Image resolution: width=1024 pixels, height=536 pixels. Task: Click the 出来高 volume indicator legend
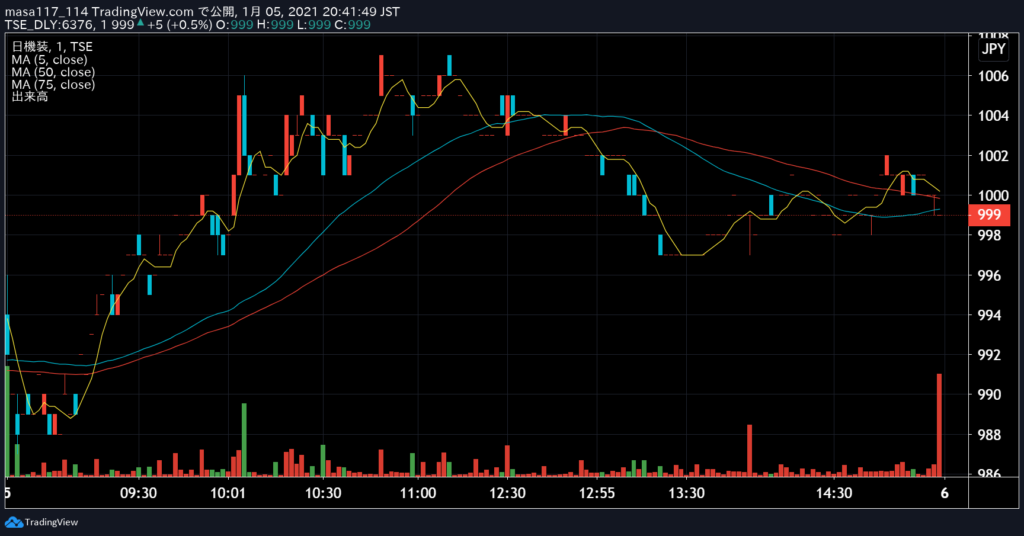[x=29, y=97]
